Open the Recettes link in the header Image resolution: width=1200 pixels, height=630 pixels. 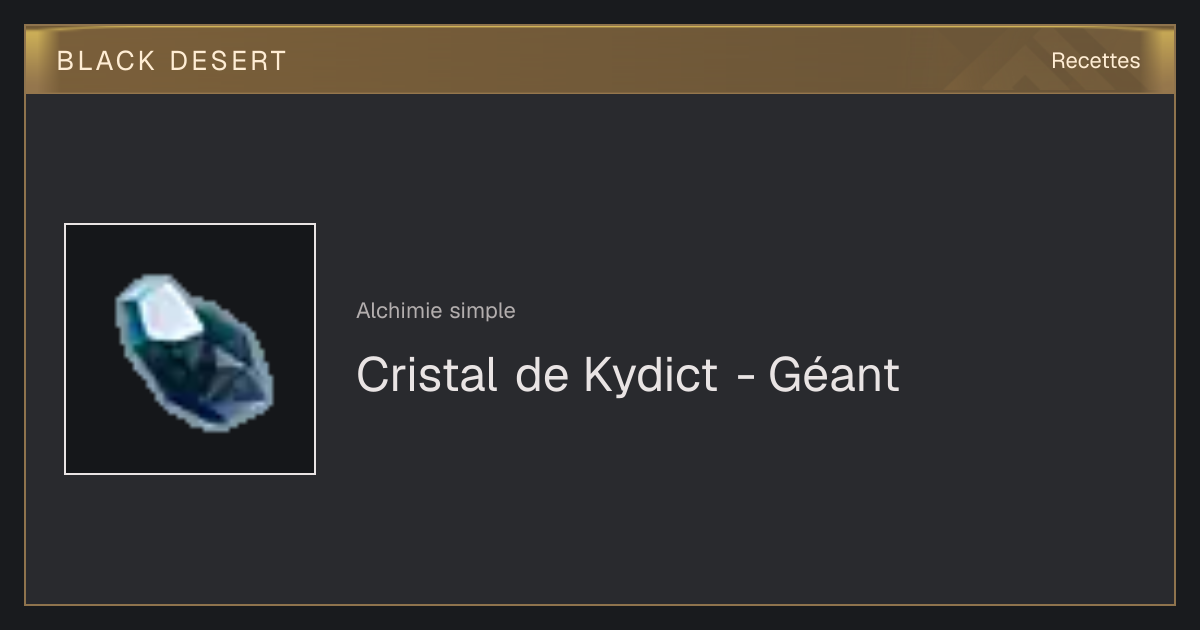(x=1095, y=61)
